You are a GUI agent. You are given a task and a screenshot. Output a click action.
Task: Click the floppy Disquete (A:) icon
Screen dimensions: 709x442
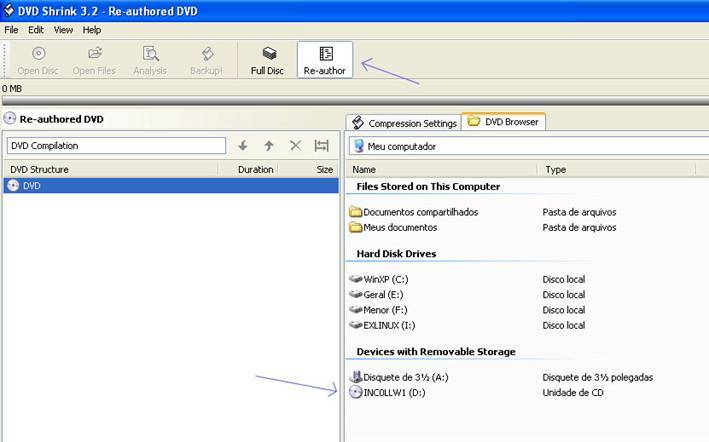pos(356,376)
